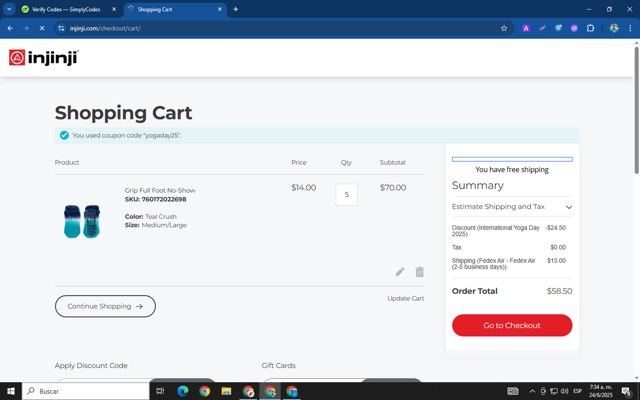Click the quantity field showing 5
640x400 pixels.
(x=347, y=195)
